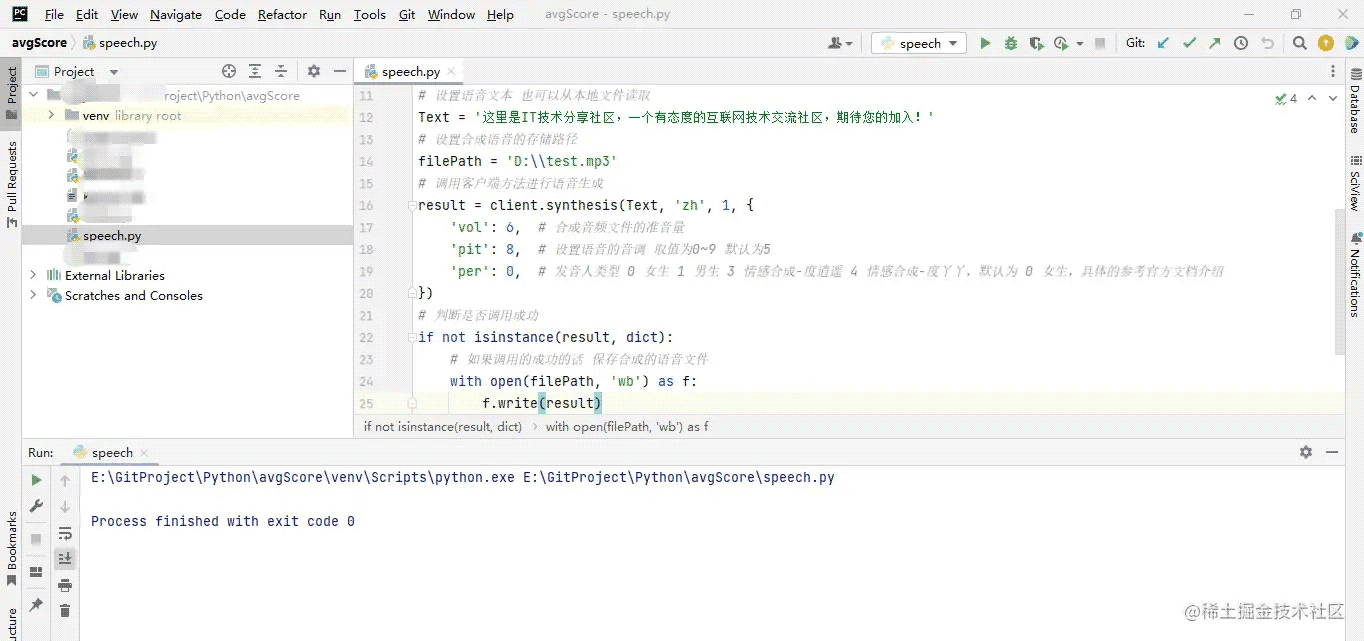Click the Run panel layout icon
Image resolution: width=1364 pixels, height=641 pixels.
click(x=37, y=572)
